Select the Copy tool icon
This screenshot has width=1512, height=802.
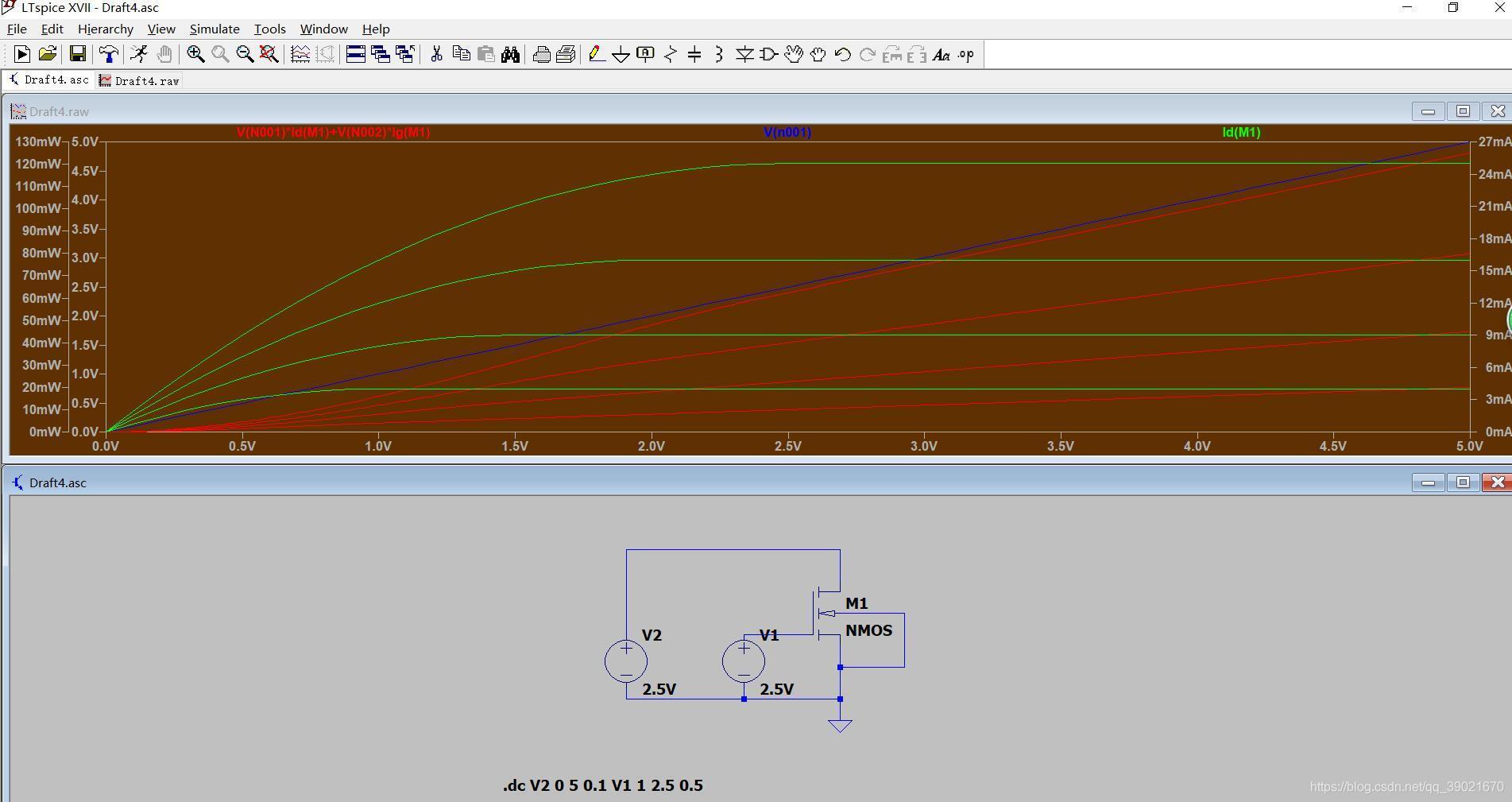coord(461,54)
